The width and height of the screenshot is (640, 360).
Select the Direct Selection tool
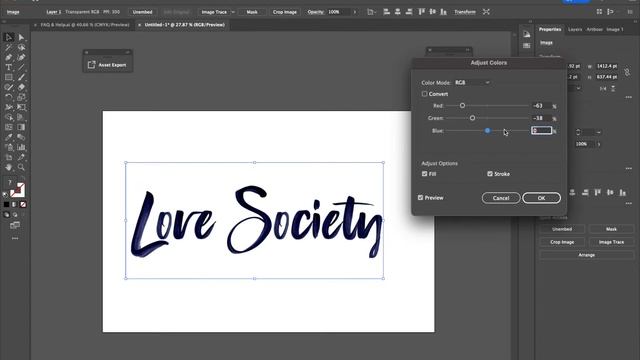coord(21,38)
